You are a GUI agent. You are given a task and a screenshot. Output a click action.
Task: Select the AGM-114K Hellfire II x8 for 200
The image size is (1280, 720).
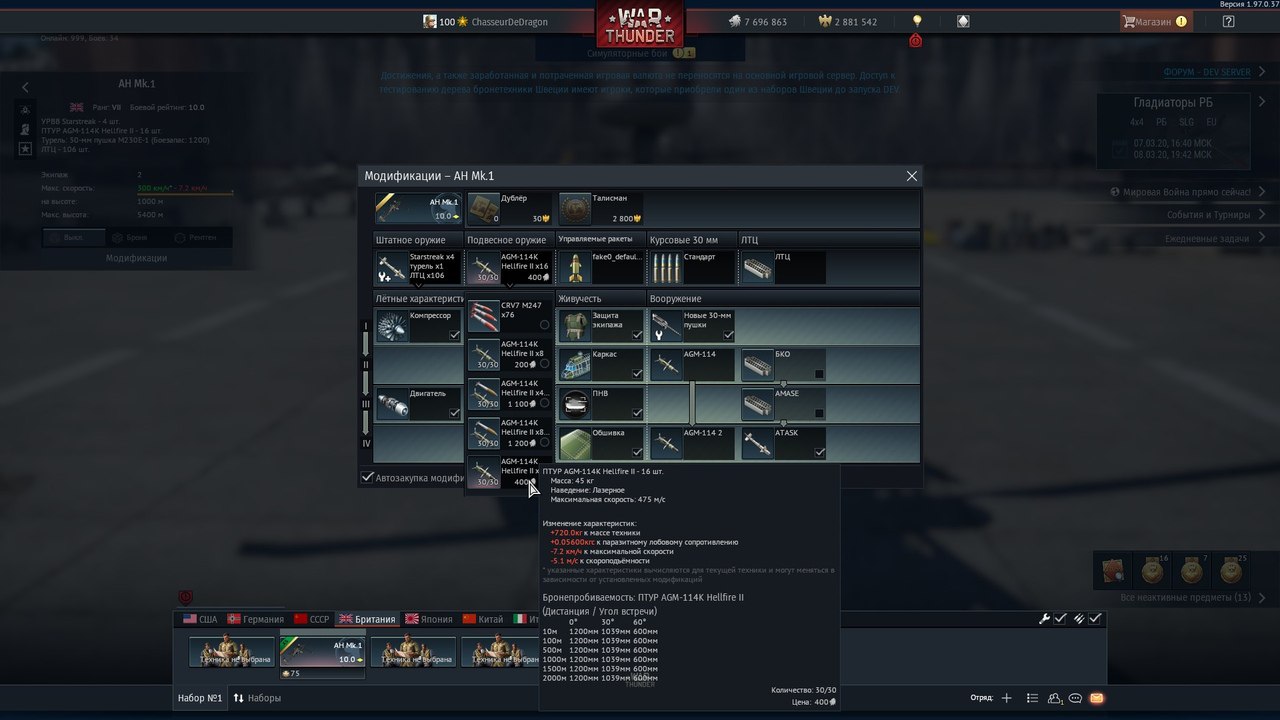click(x=510, y=356)
